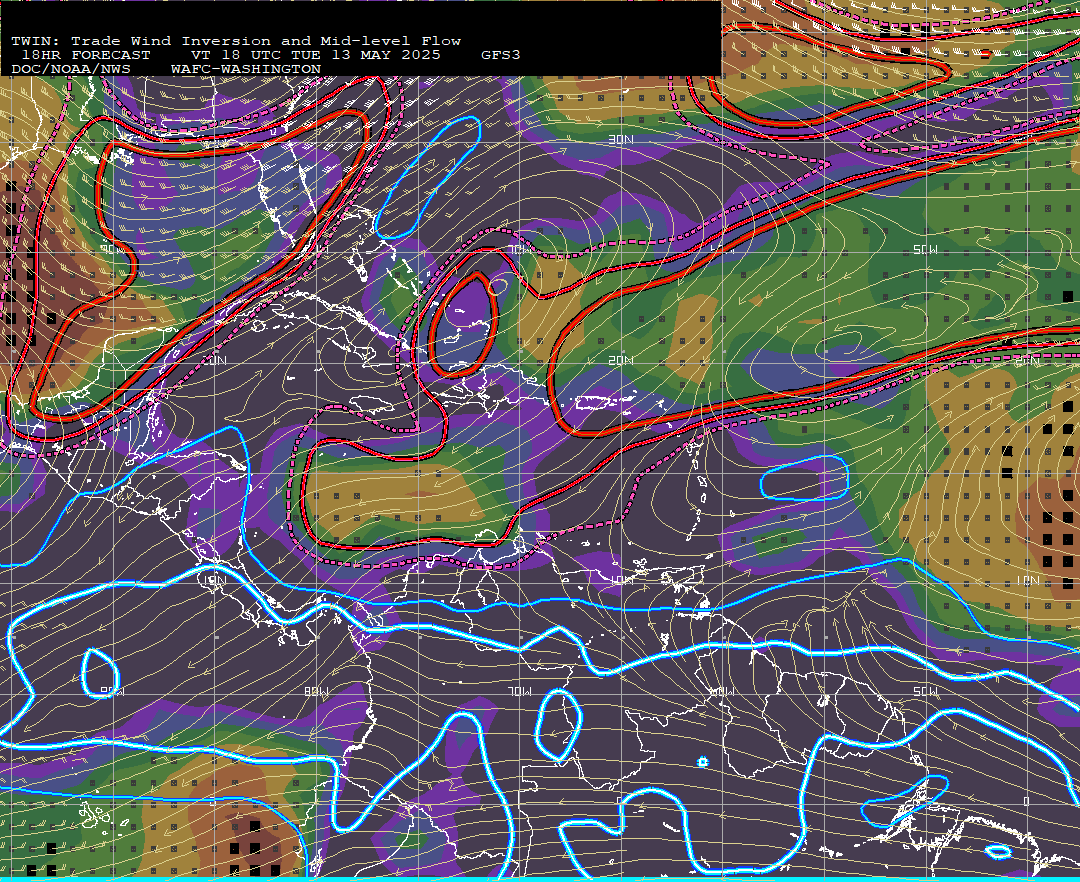Click the 'DOC/NOAA/NWS' header text
This screenshot has width=1080, height=882.
click(x=71, y=70)
